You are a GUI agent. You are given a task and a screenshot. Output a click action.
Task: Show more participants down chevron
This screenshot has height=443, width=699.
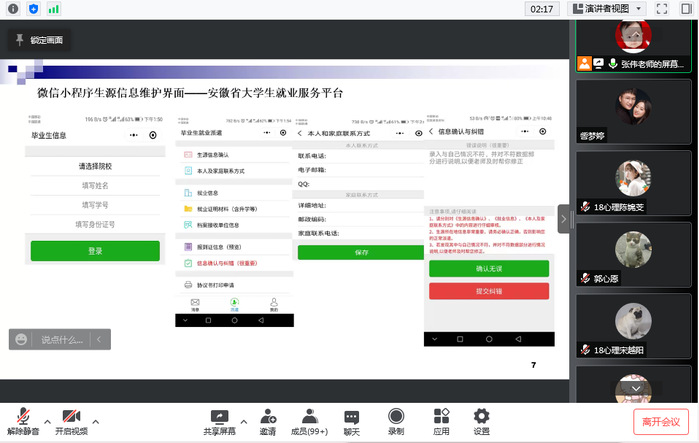(636, 389)
